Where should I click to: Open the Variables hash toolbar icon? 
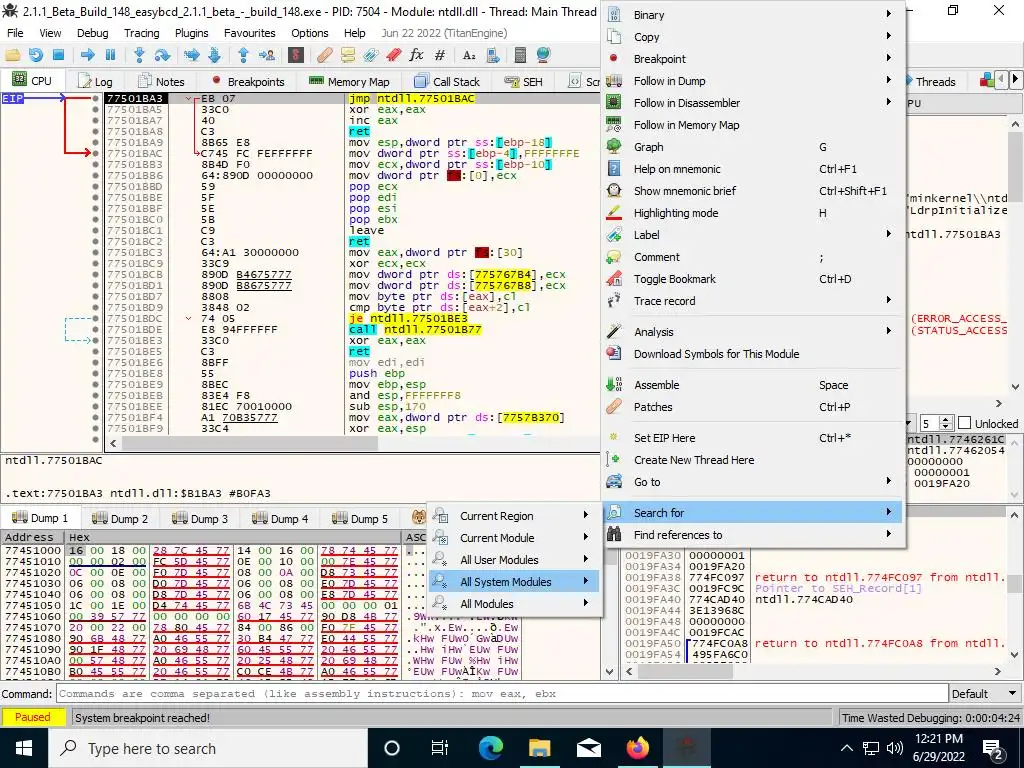click(440, 56)
